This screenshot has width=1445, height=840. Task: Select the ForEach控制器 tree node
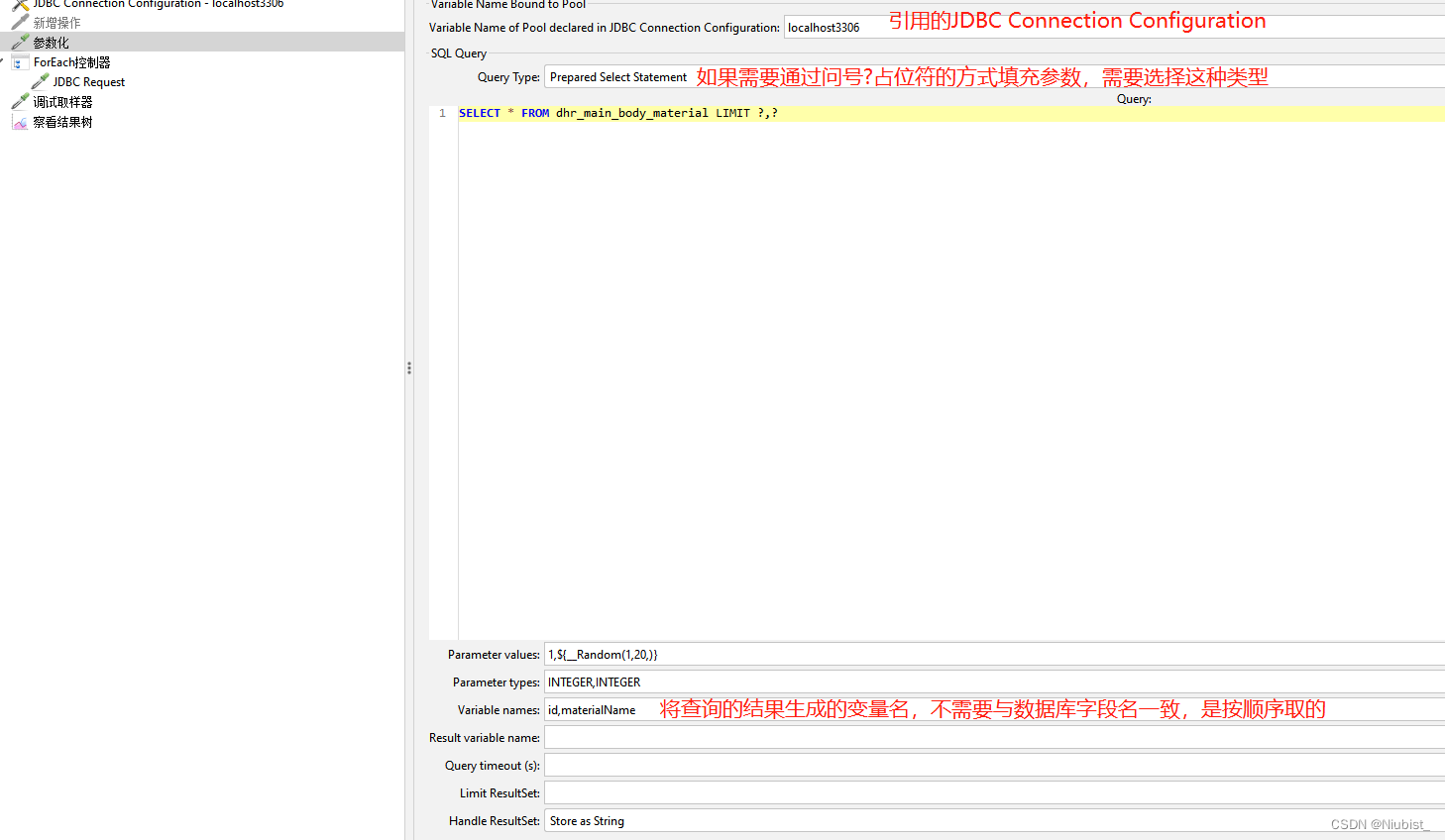pos(71,62)
